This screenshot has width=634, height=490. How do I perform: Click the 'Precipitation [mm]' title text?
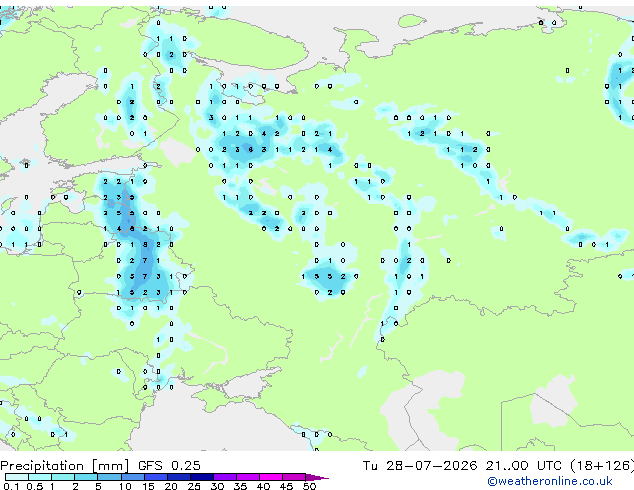(65, 466)
